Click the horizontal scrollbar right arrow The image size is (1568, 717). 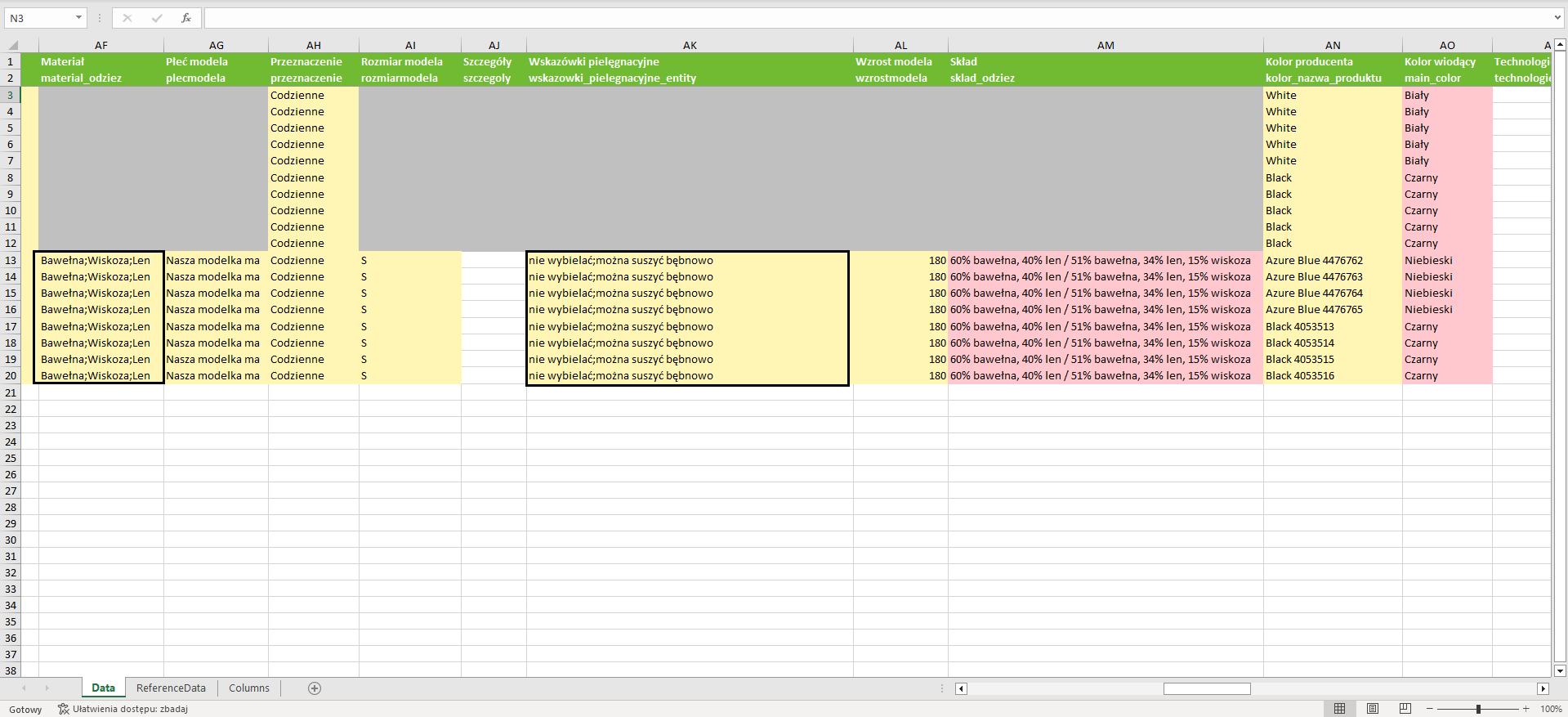[x=1543, y=688]
